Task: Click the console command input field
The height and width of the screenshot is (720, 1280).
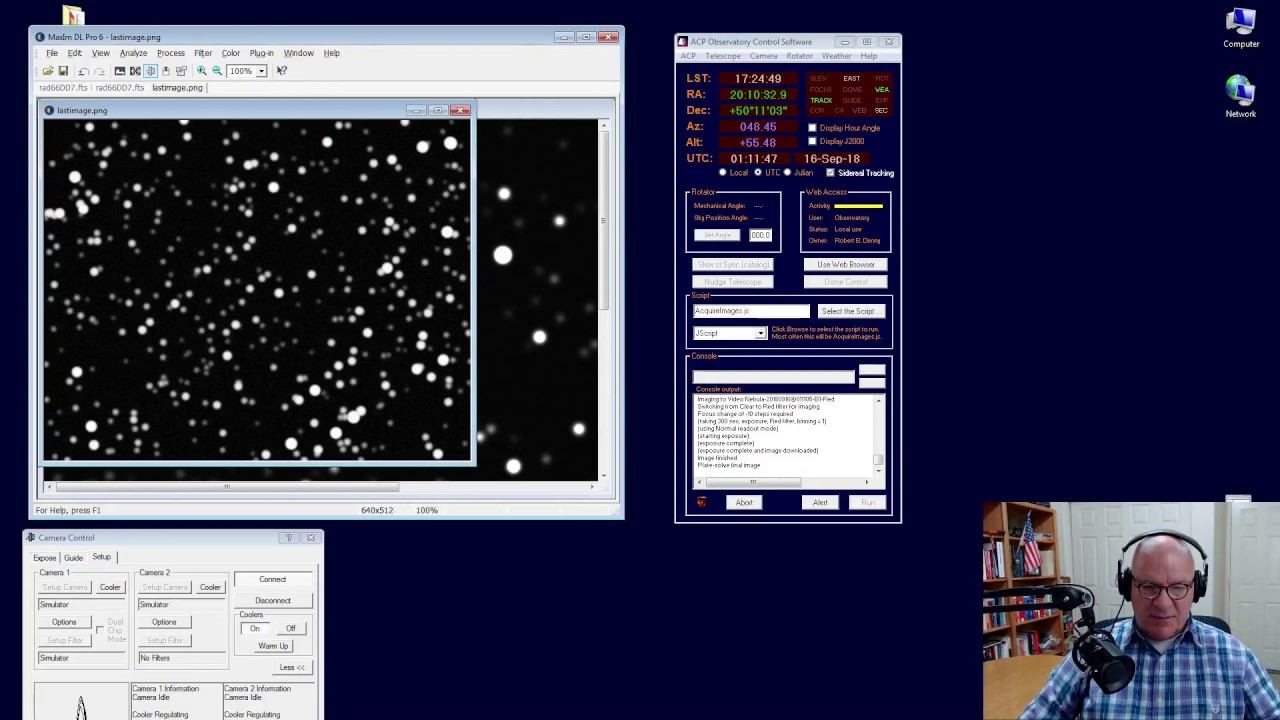Action: tap(774, 377)
